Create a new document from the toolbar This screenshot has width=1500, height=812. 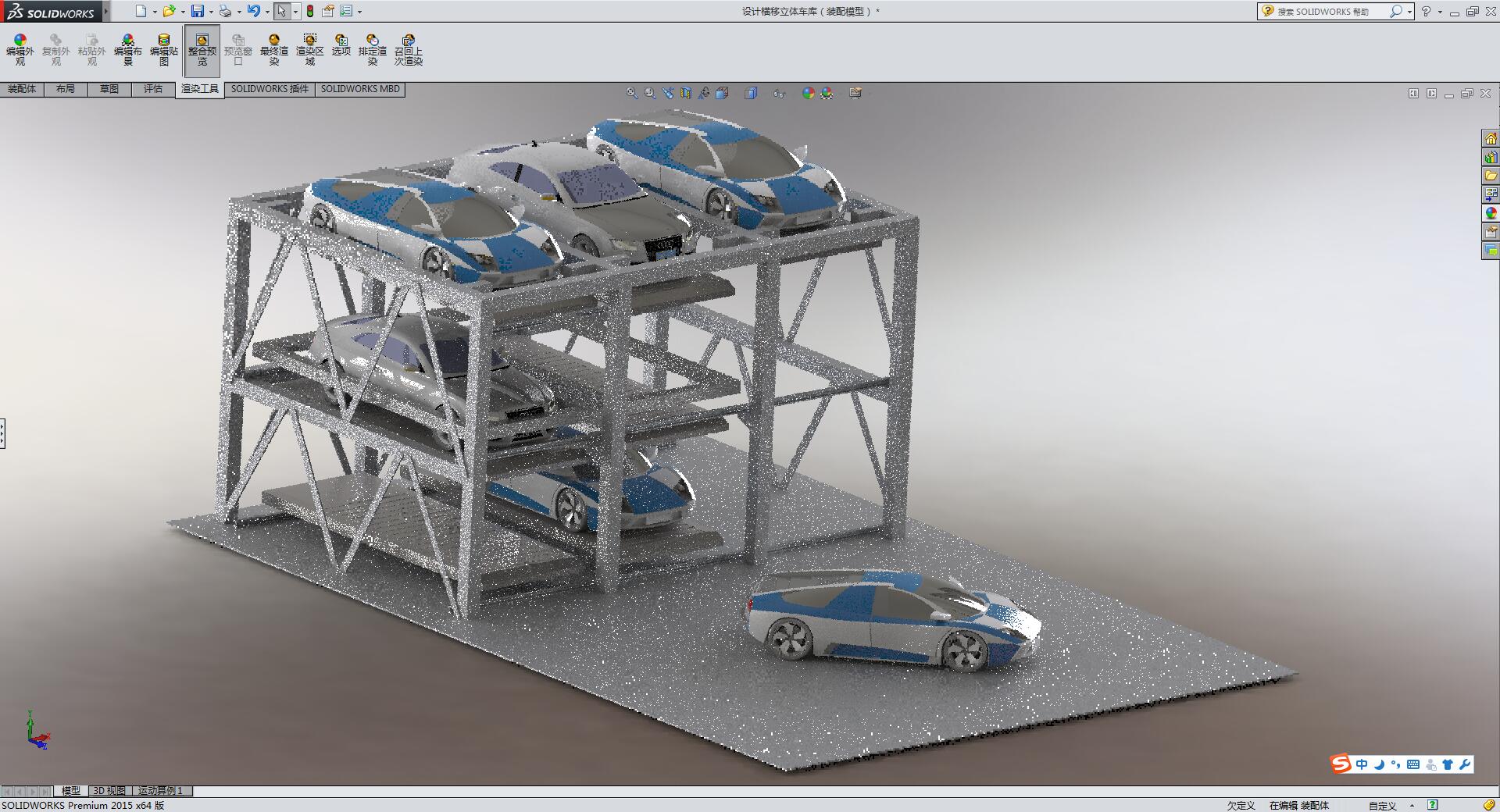coord(141,11)
